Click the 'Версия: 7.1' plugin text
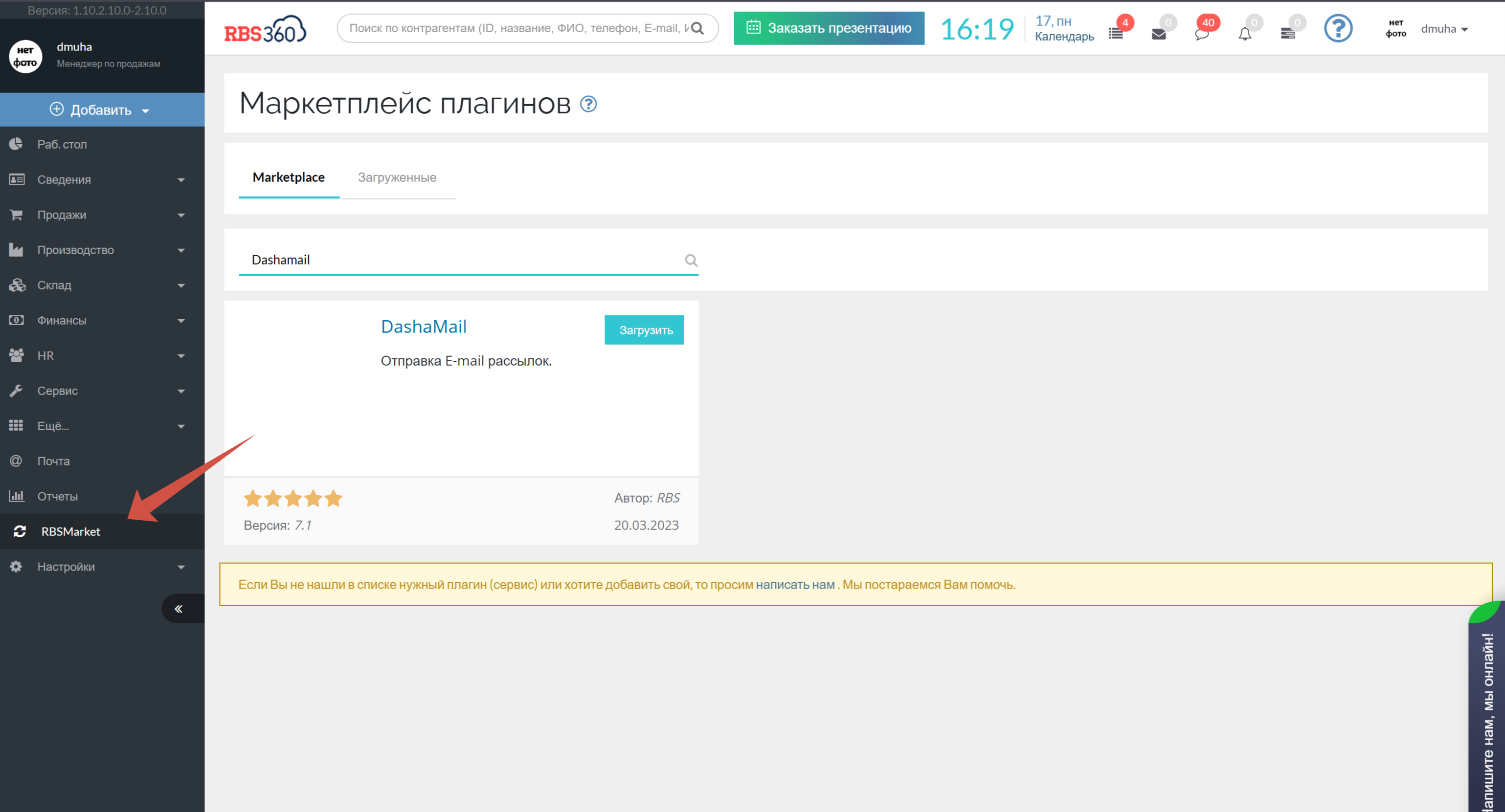Image resolution: width=1505 pixels, height=812 pixels. (277, 526)
